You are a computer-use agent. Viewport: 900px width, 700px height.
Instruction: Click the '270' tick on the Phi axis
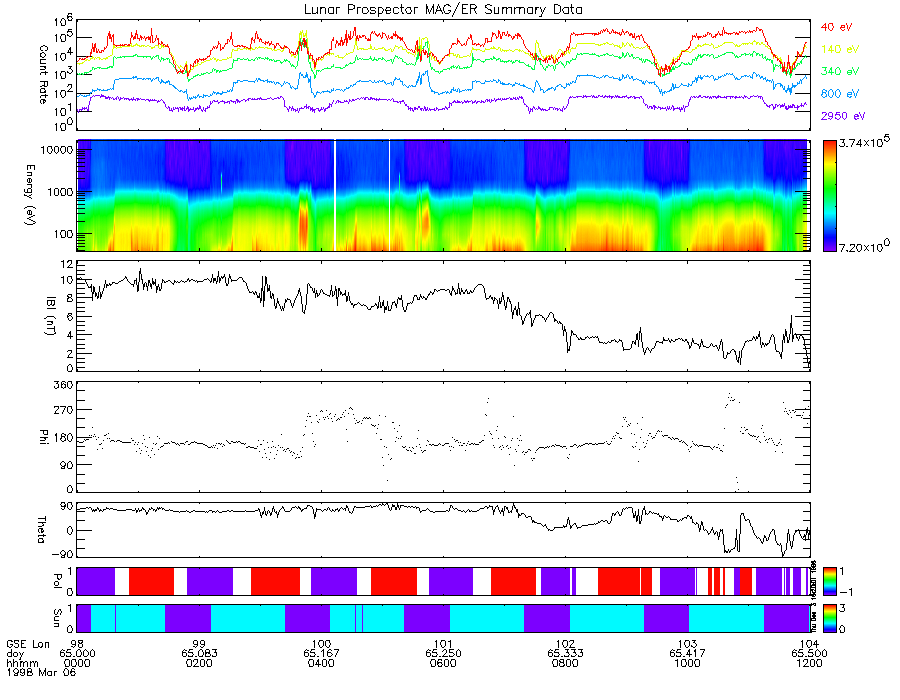[x=64, y=410]
